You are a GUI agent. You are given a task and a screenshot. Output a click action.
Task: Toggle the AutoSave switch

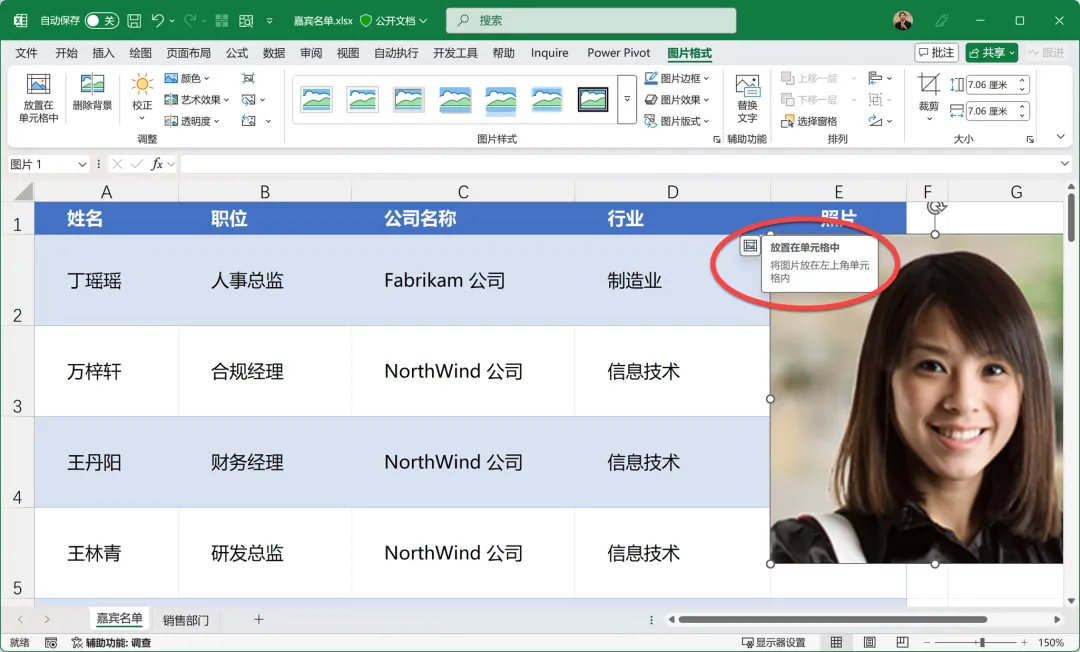101,21
